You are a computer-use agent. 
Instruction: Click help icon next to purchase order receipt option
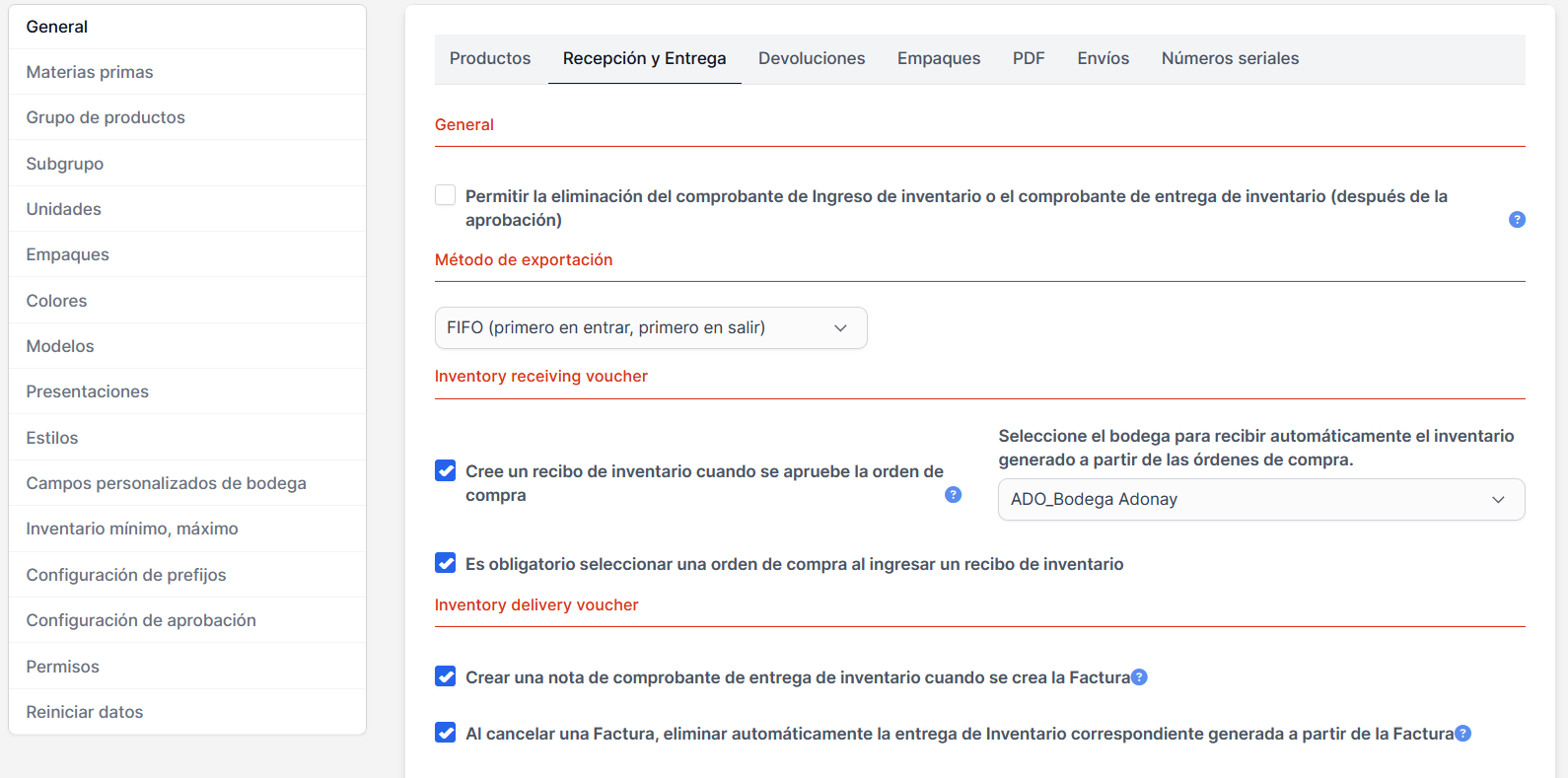point(953,495)
